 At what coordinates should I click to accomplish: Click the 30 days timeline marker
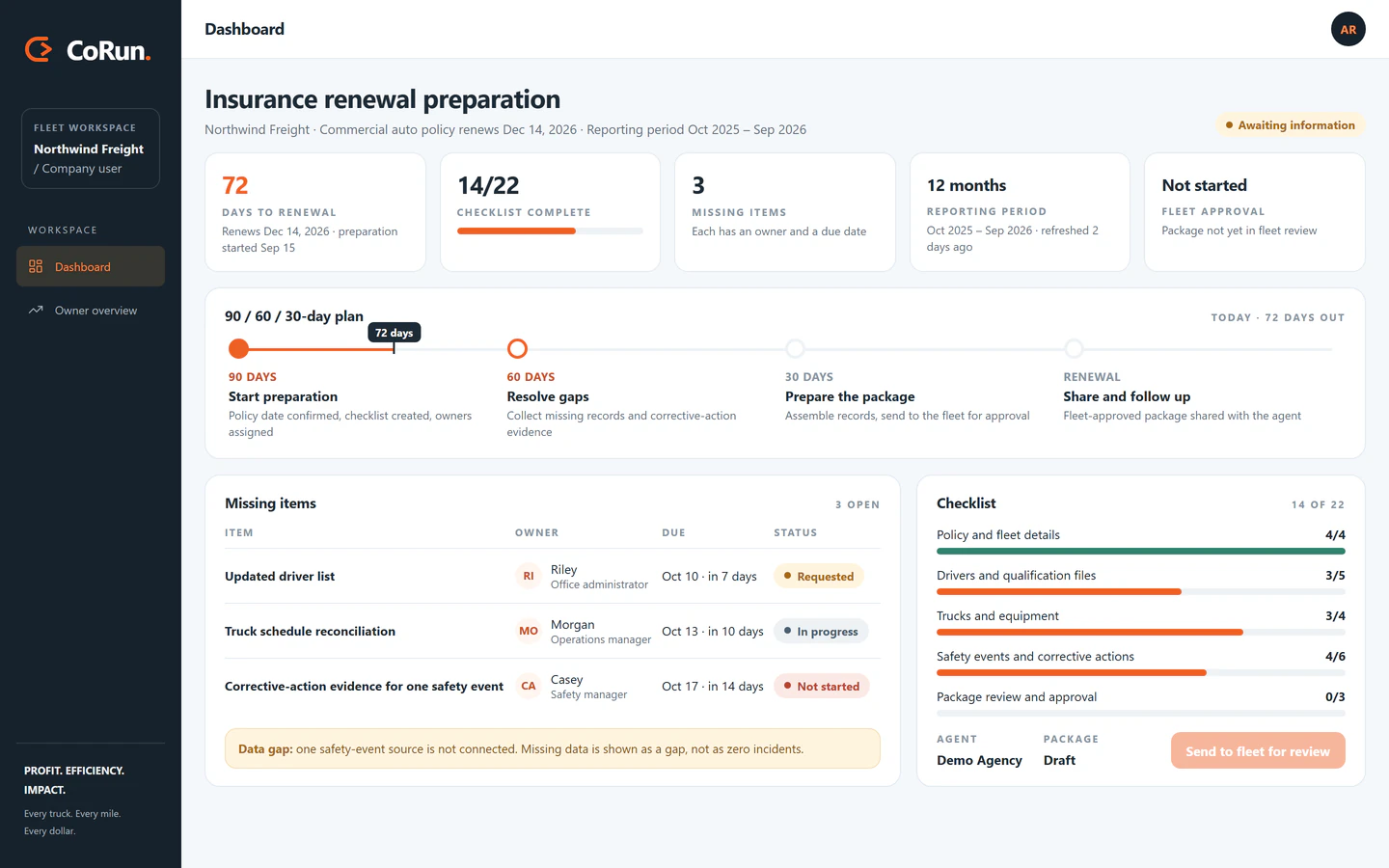[x=795, y=348]
